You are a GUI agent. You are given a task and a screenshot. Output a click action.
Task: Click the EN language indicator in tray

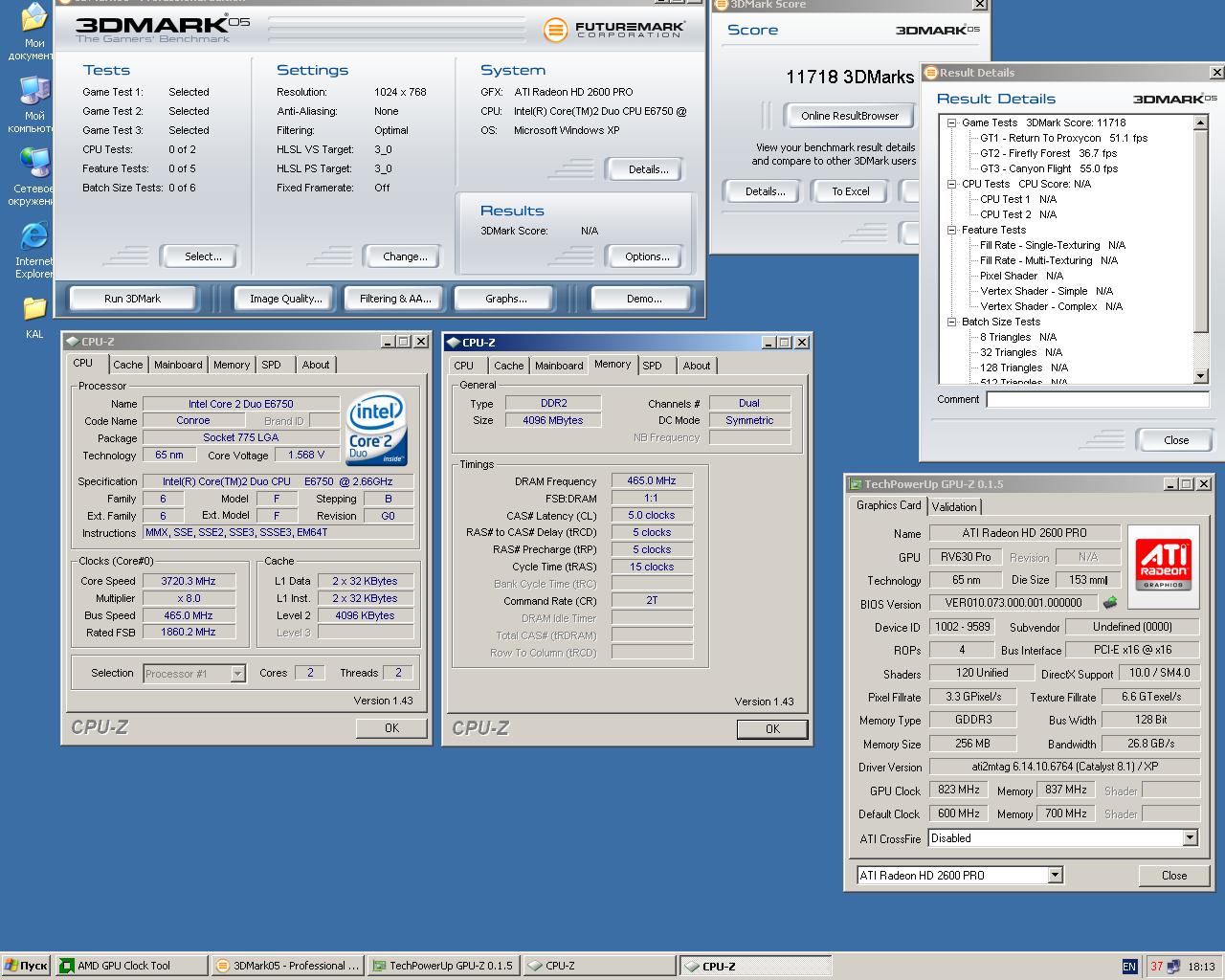[1129, 967]
